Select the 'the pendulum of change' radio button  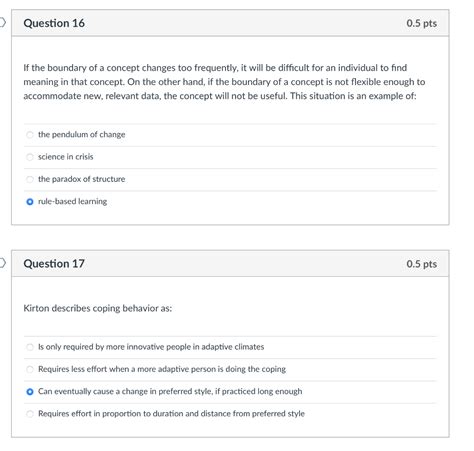[30, 135]
